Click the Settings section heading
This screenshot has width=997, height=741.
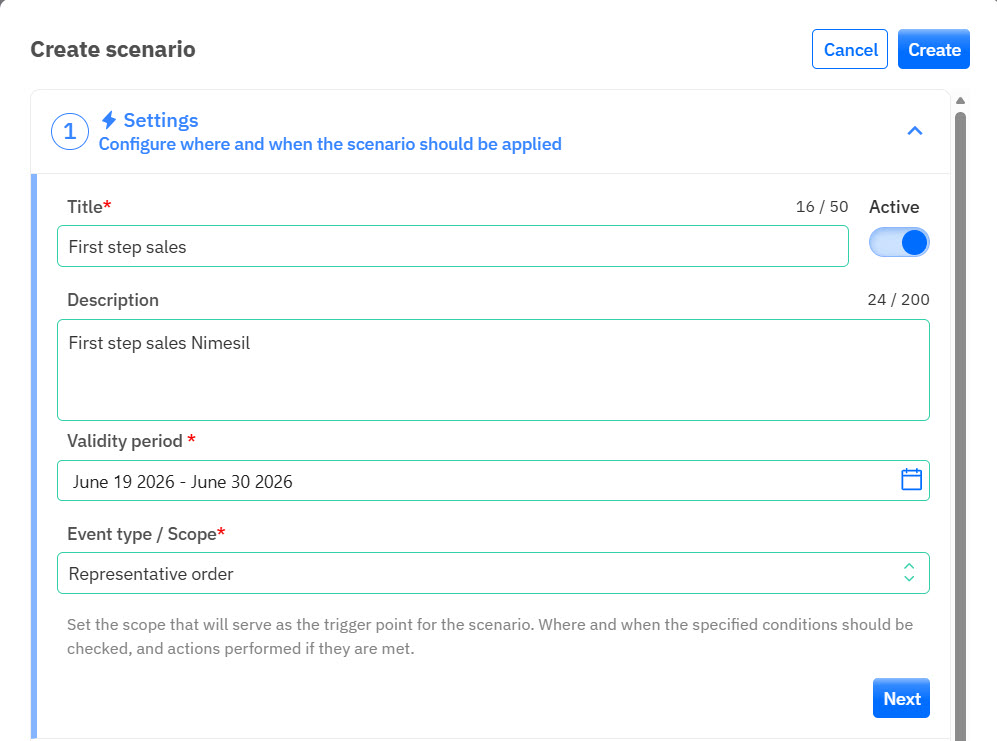(x=161, y=120)
